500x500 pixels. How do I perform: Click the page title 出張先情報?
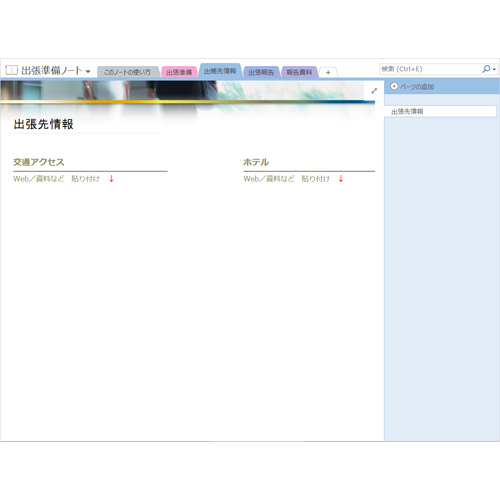click(43, 124)
